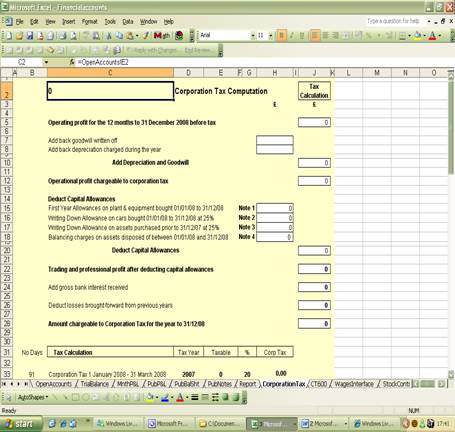Select the Corporation Tax Computation title cell
Viewport: 455px width, 432px height.
(x=221, y=91)
